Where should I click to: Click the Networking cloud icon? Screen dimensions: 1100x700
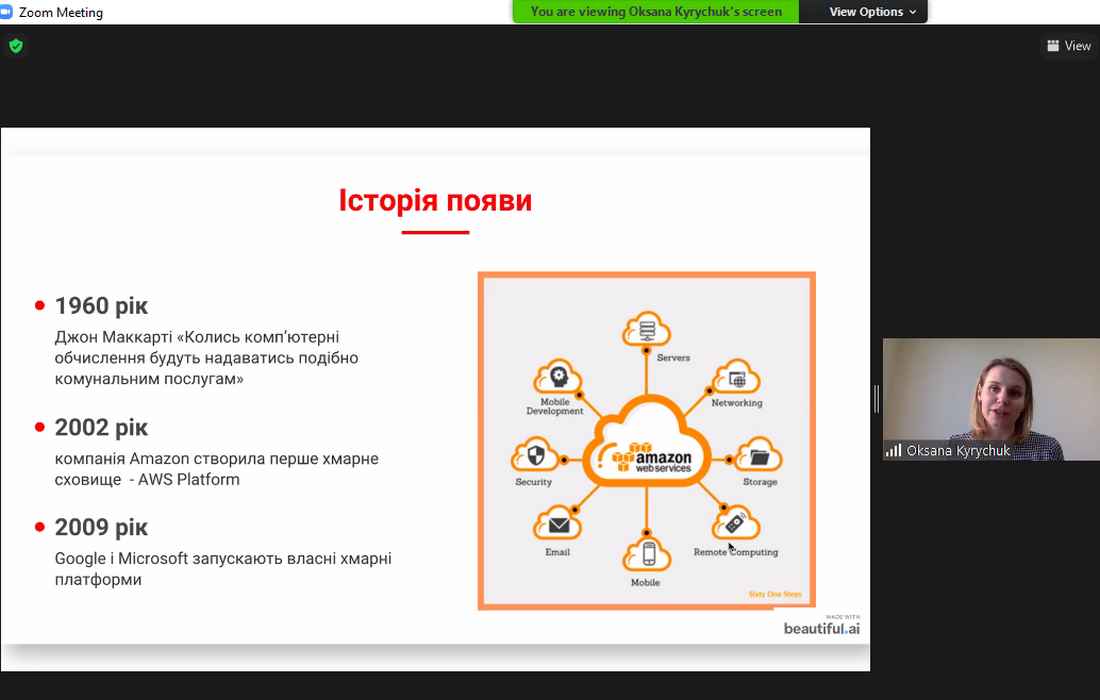(737, 378)
